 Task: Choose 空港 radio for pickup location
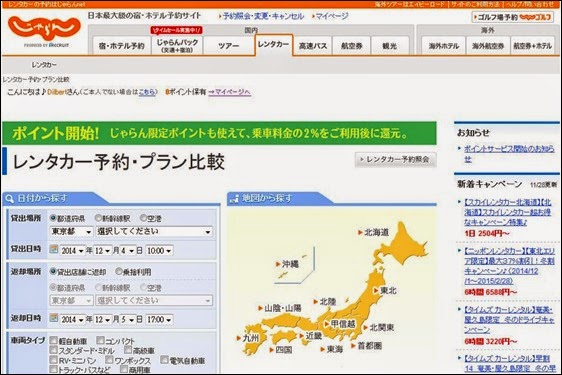[143, 218]
